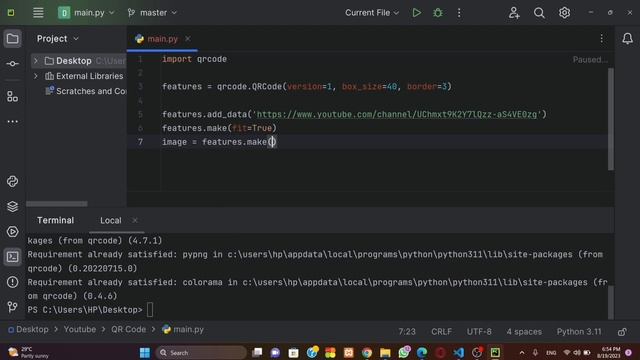Click gutter line number 7

coord(140,142)
